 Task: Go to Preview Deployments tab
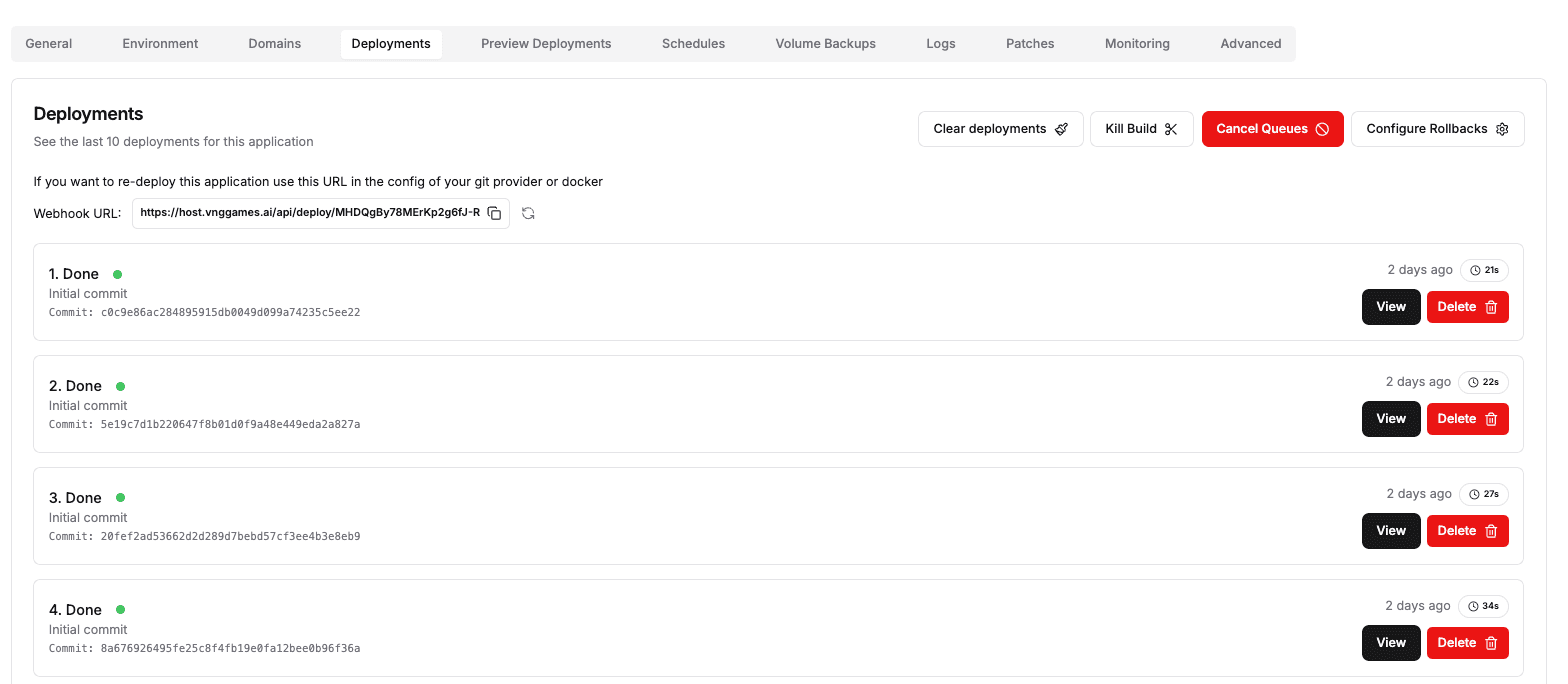(x=546, y=44)
